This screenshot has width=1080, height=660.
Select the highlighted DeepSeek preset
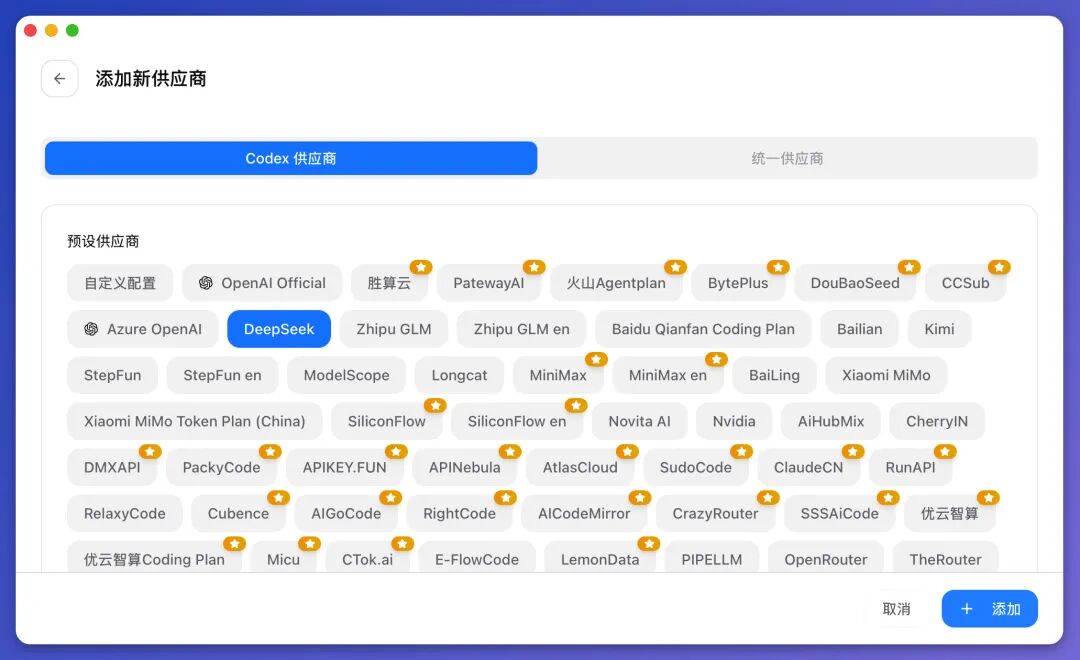click(x=279, y=329)
